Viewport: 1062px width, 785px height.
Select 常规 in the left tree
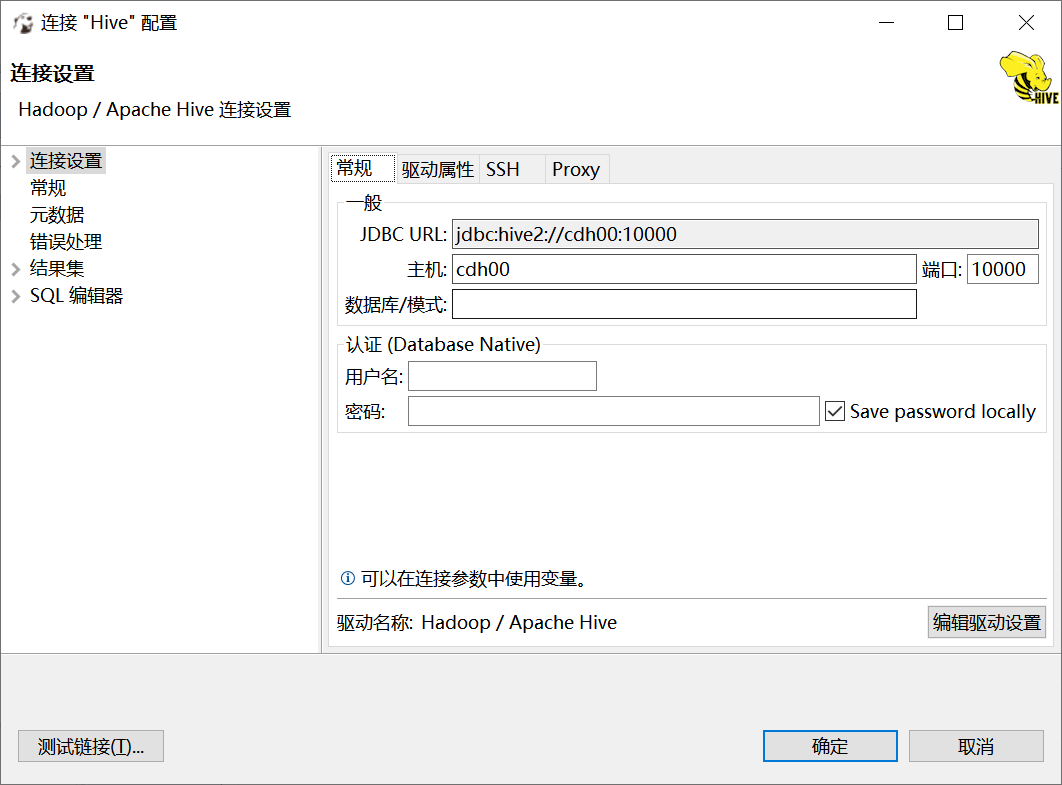click(x=47, y=188)
